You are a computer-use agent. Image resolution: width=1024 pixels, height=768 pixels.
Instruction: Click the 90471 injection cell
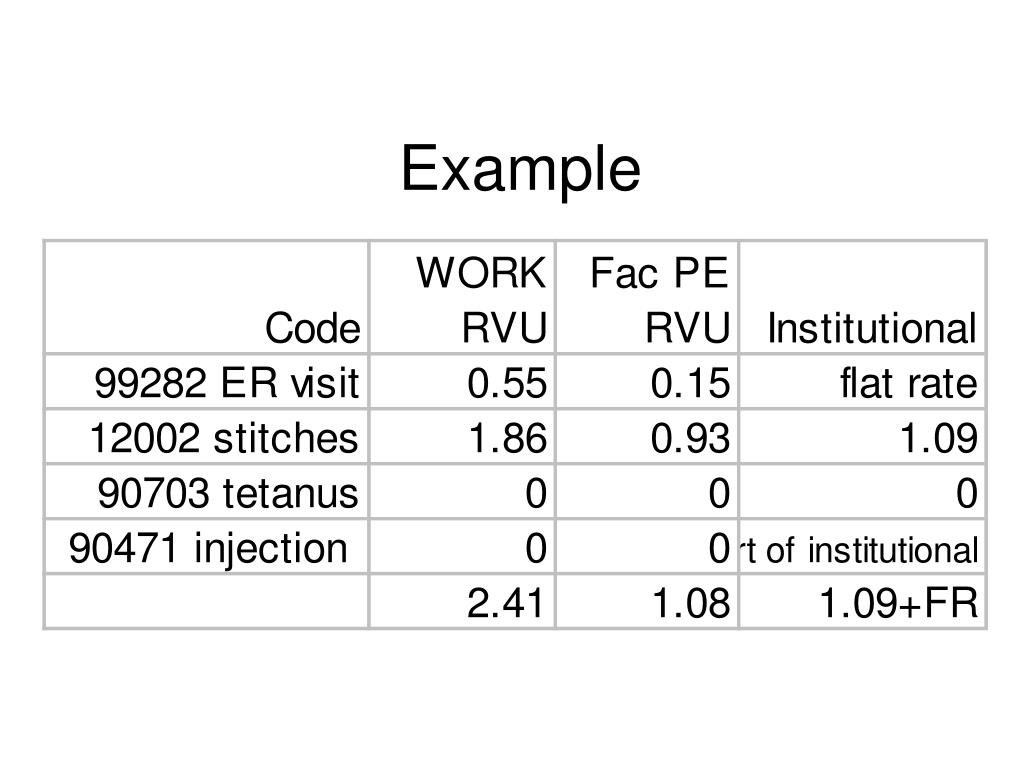point(208,548)
